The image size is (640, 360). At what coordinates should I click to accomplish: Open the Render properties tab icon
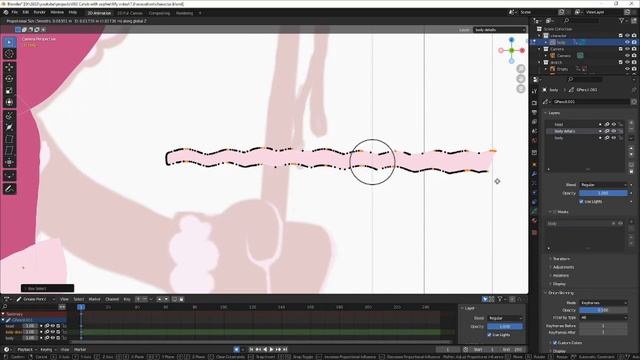click(x=535, y=103)
